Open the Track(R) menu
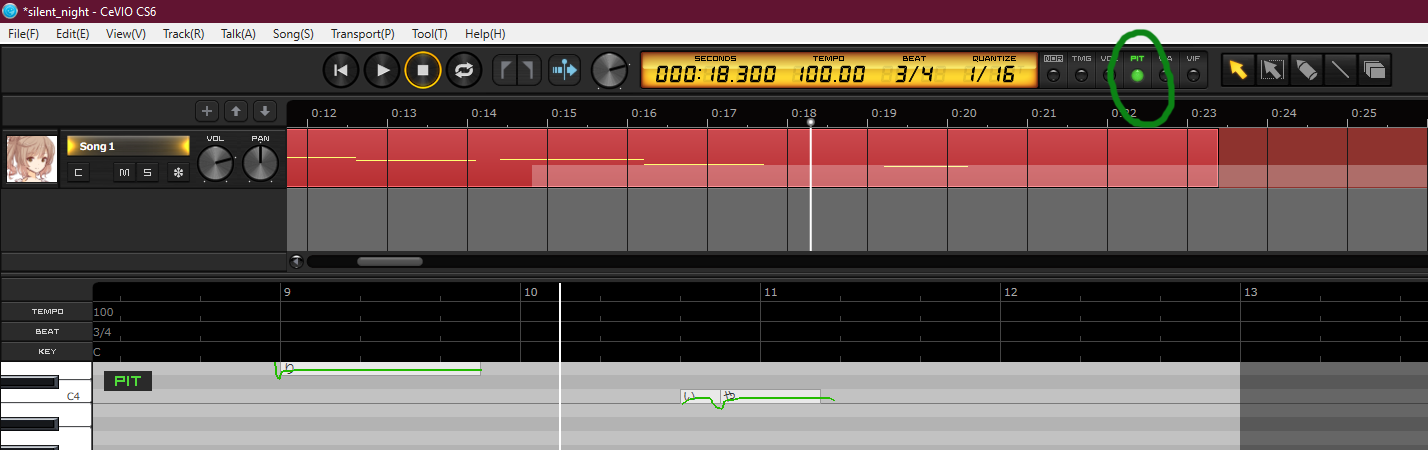The height and width of the screenshot is (450, 1428). point(183,34)
